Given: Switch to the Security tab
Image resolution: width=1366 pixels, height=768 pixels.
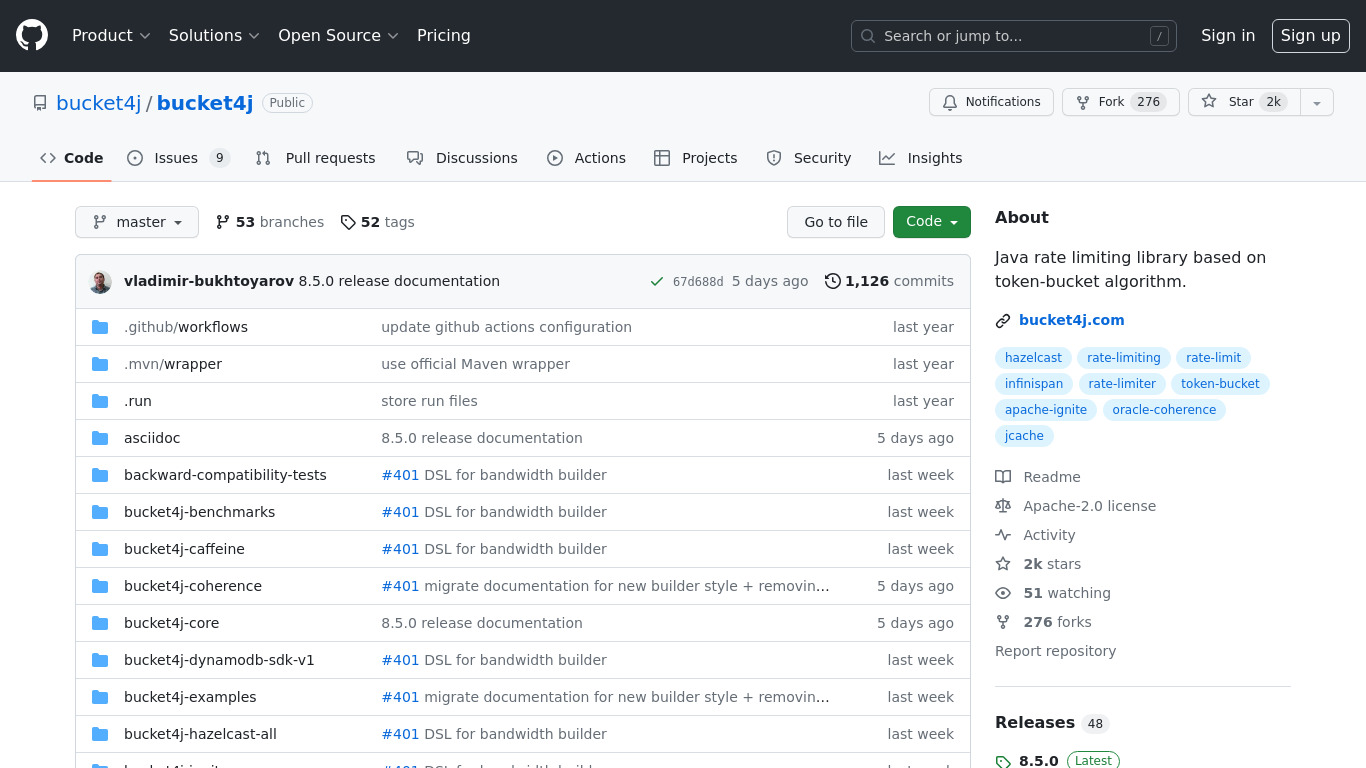Looking at the screenshot, I should 809,158.
